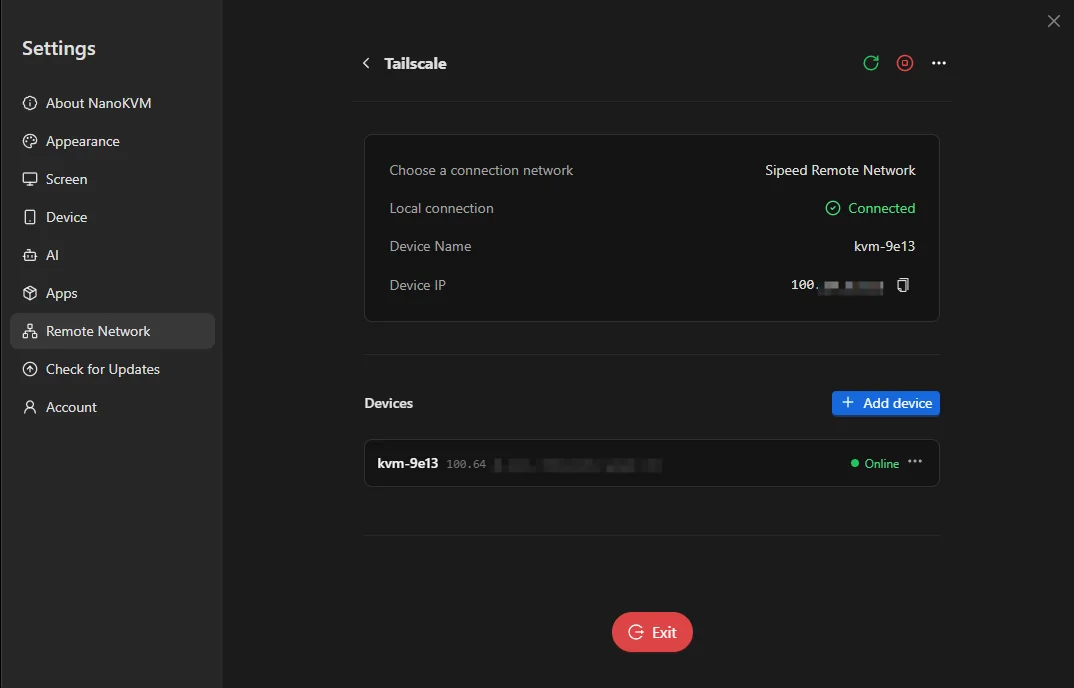
Task: Select Remote Network in sidebar
Action: [x=112, y=331]
